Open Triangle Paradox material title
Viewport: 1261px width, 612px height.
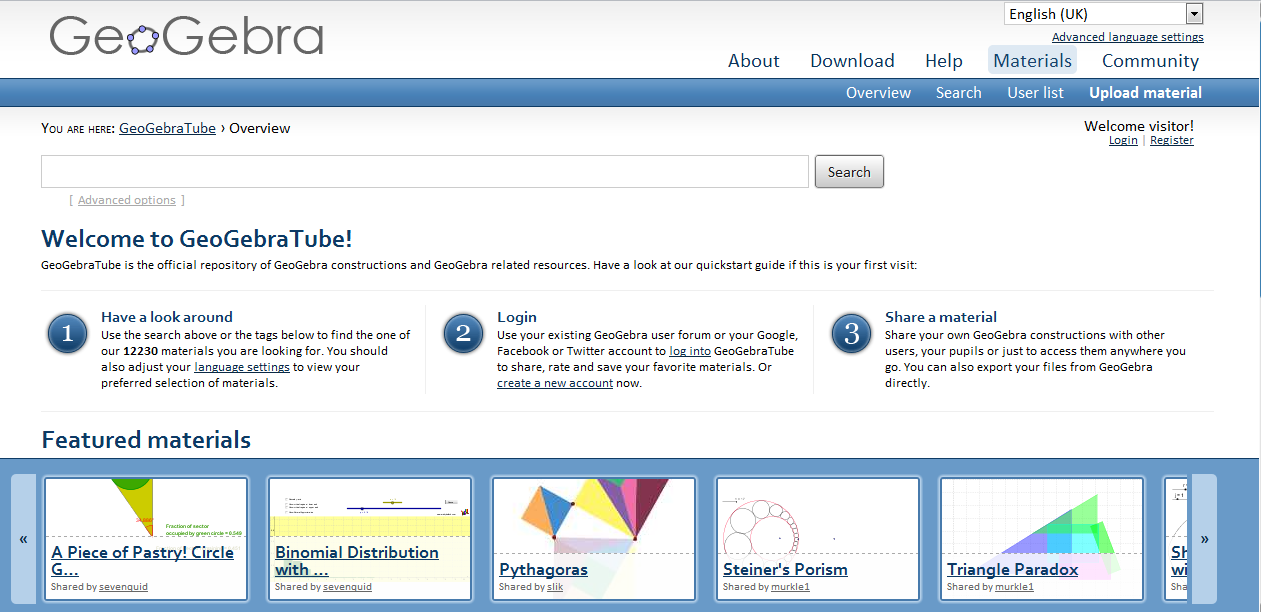tap(1012, 569)
